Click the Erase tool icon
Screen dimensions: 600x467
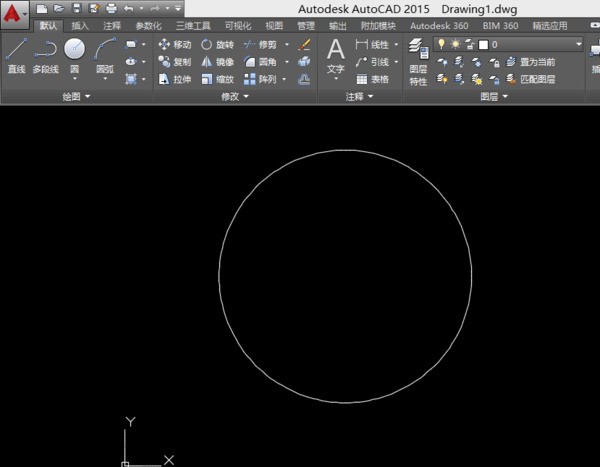pos(304,44)
